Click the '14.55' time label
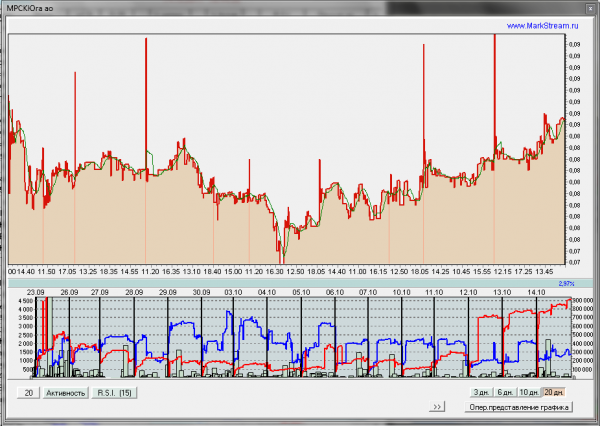This screenshot has height=426, width=600. point(129,272)
